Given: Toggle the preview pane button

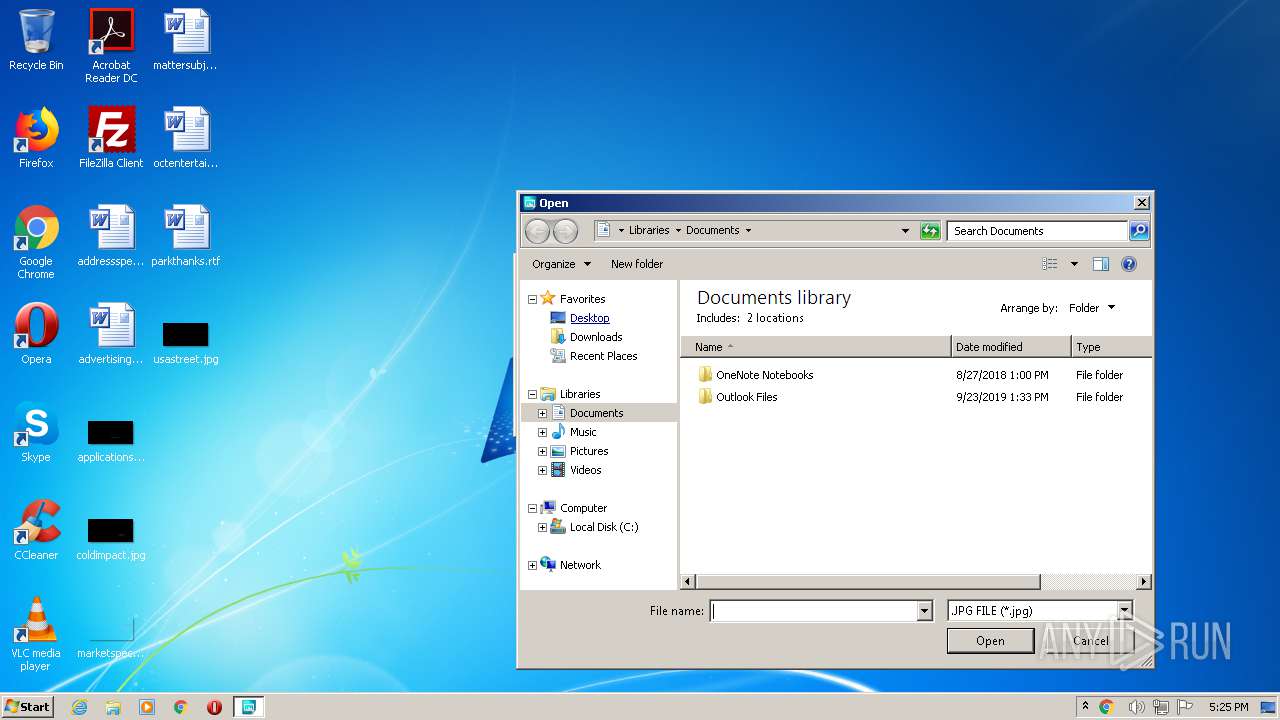Looking at the screenshot, I should click(1101, 264).
